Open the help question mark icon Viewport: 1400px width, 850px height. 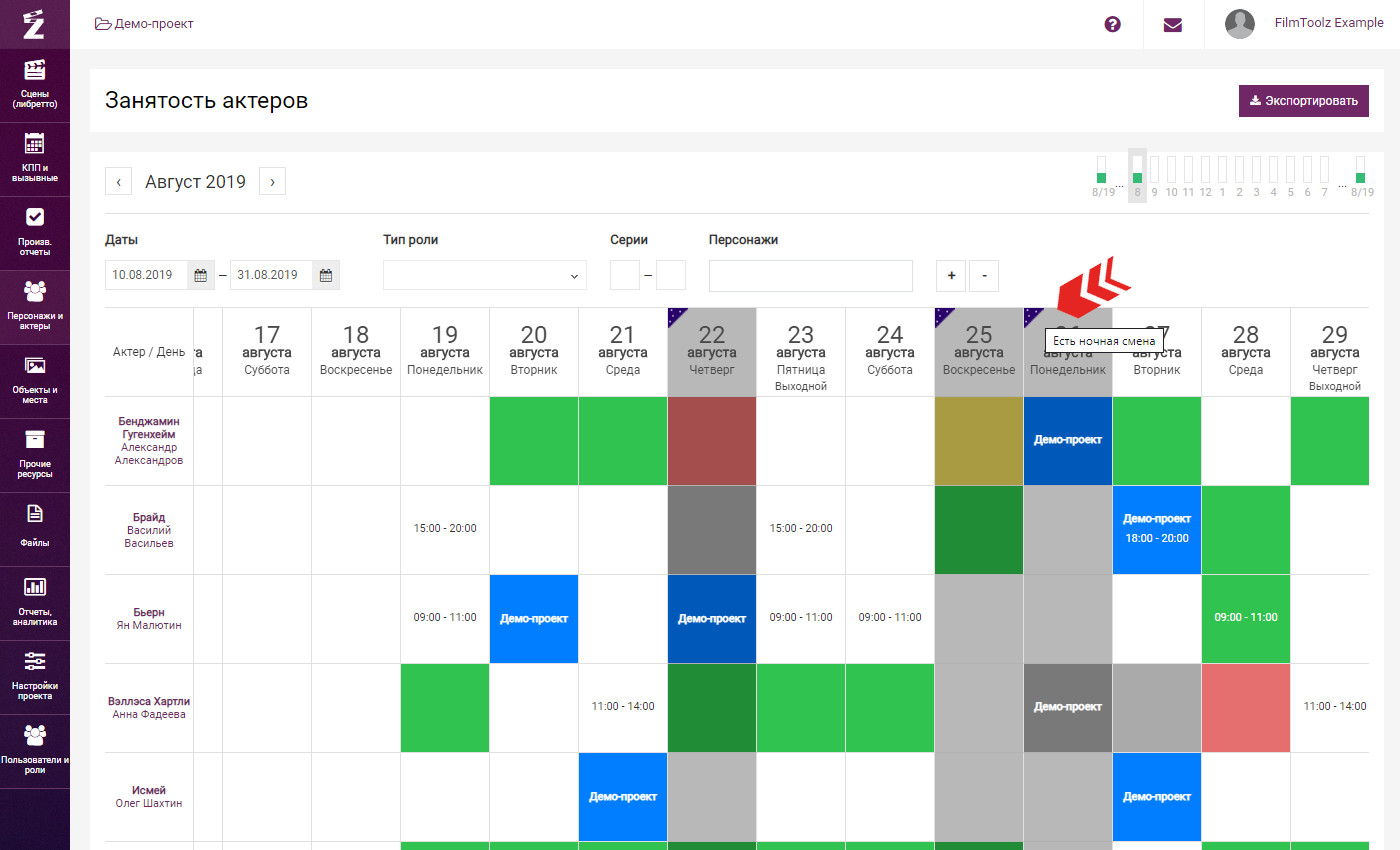tap(1112, 24)
